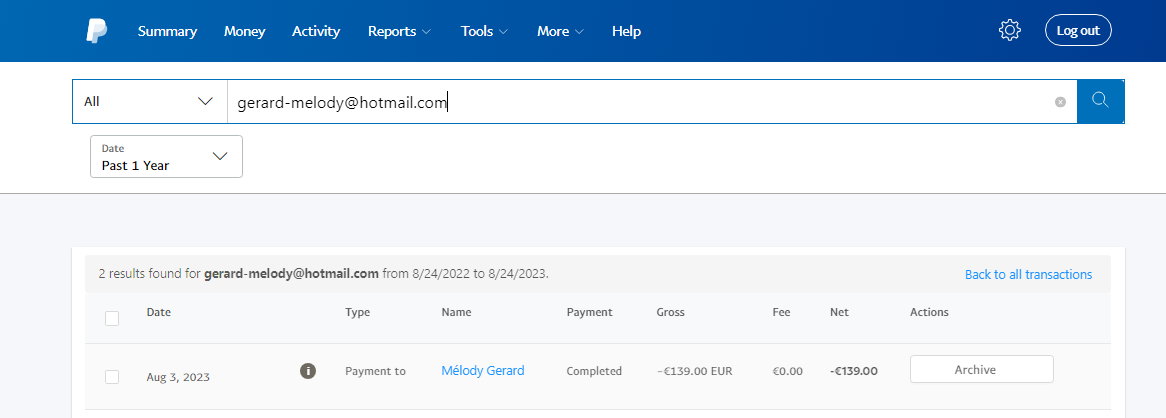Click the PayPal logo icon
The image size is (1166, 418).
pyautogui.click(x=96, y=31)
